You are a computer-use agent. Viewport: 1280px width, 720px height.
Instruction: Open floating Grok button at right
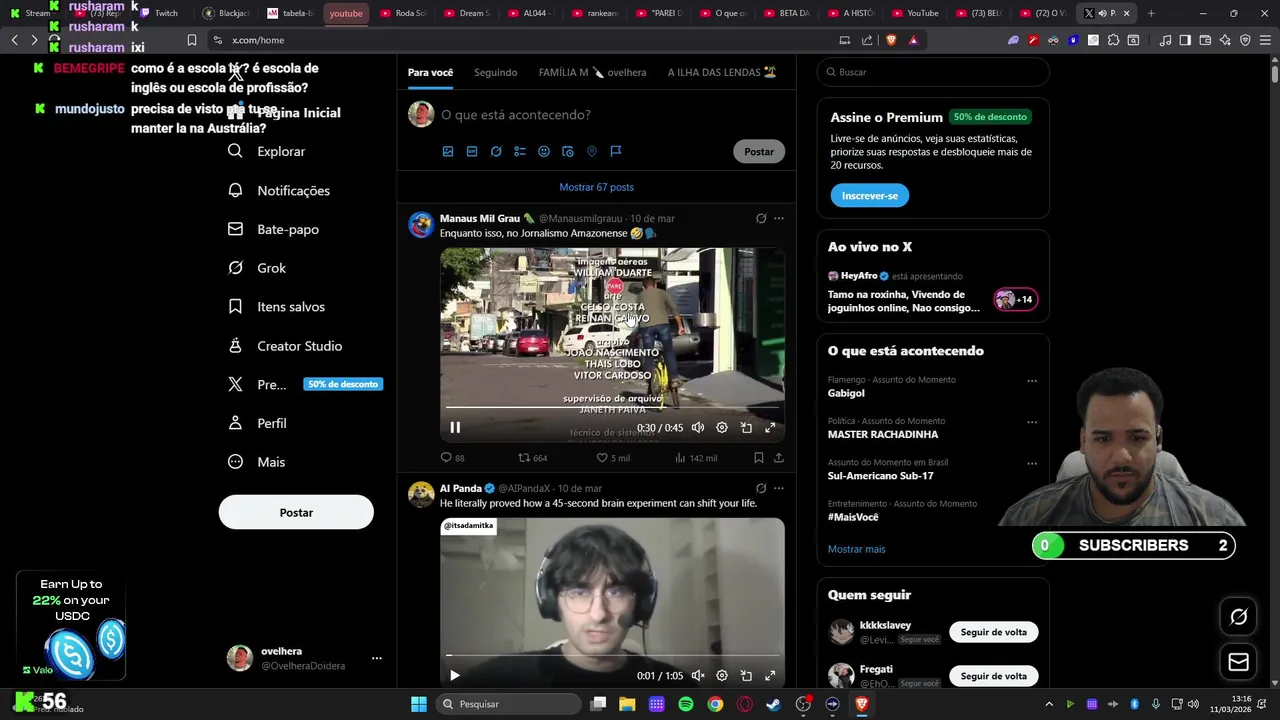click(1238, 617)
